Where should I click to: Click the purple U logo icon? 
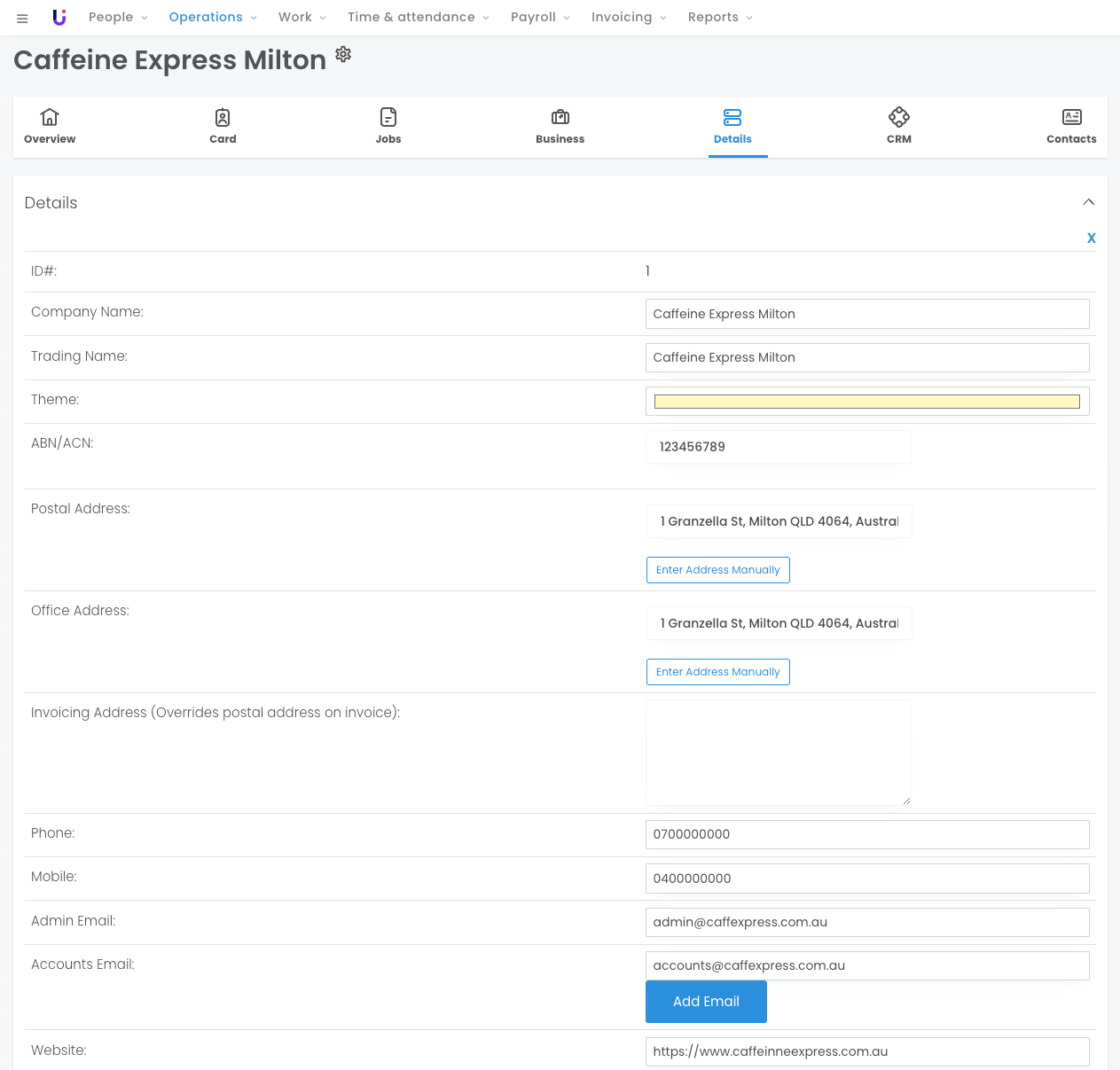click(59, 18)
